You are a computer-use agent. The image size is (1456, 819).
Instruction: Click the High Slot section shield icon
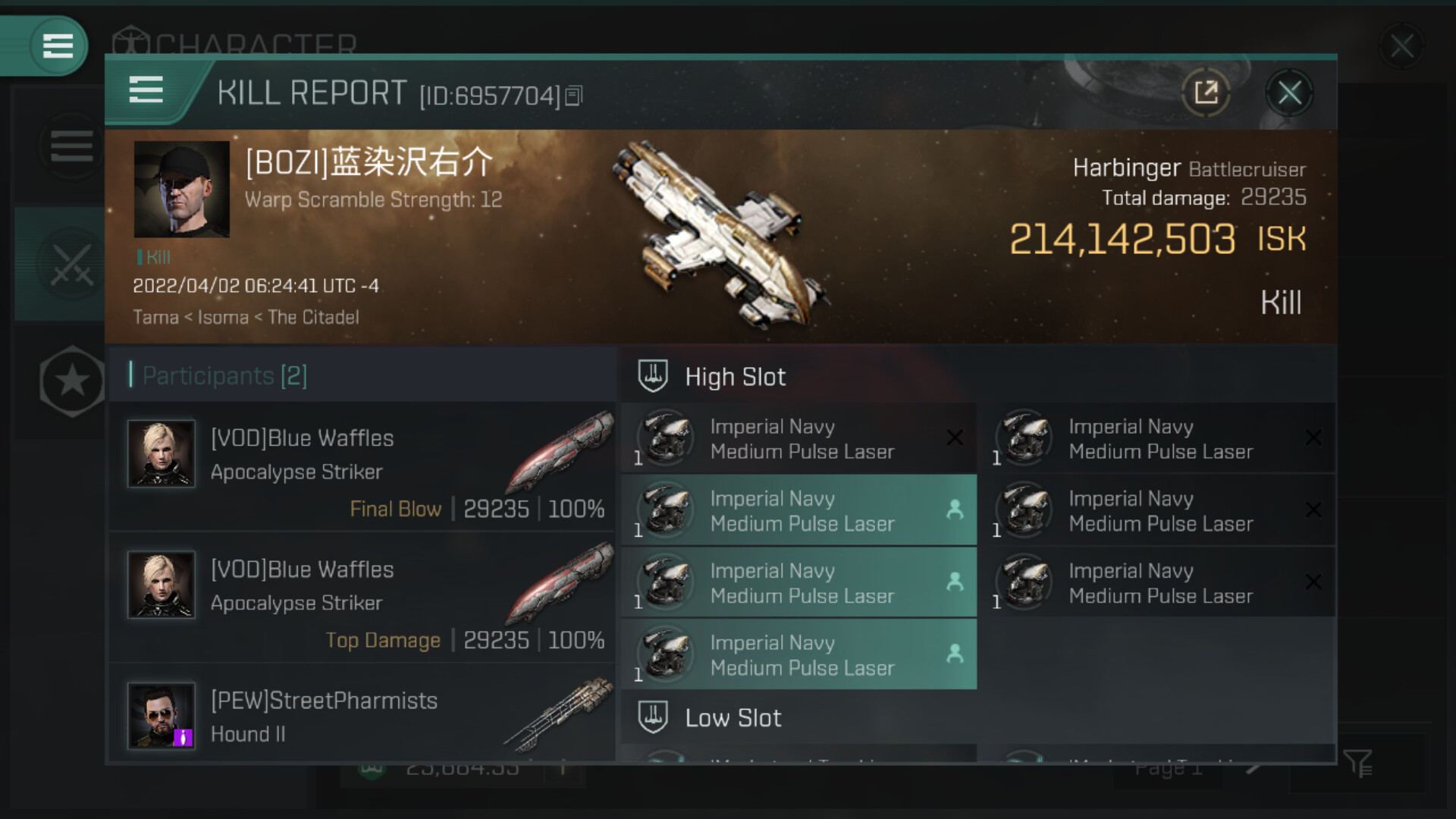(653, 376)
